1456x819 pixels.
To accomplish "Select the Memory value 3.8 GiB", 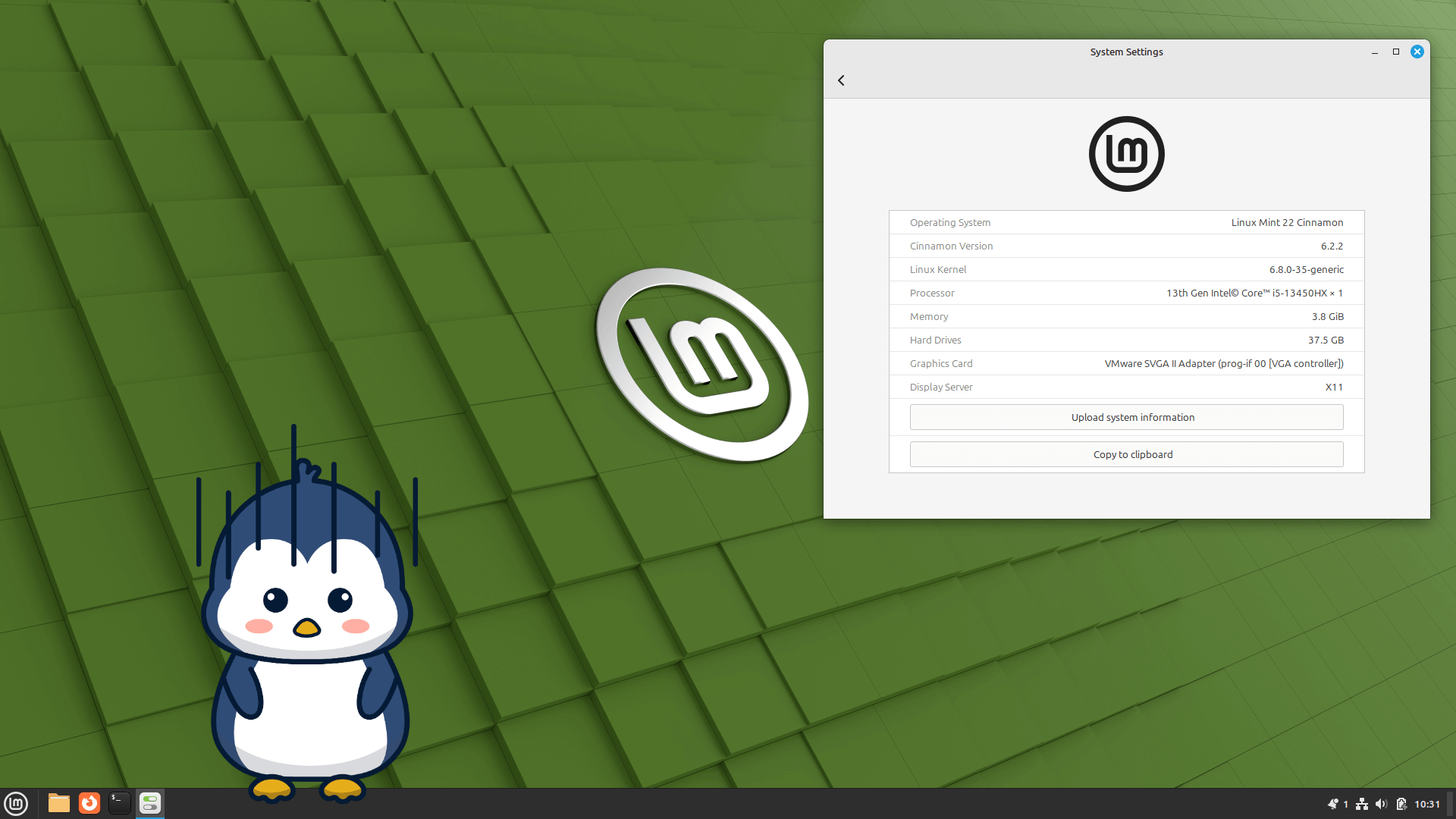I will point(1326,316).
